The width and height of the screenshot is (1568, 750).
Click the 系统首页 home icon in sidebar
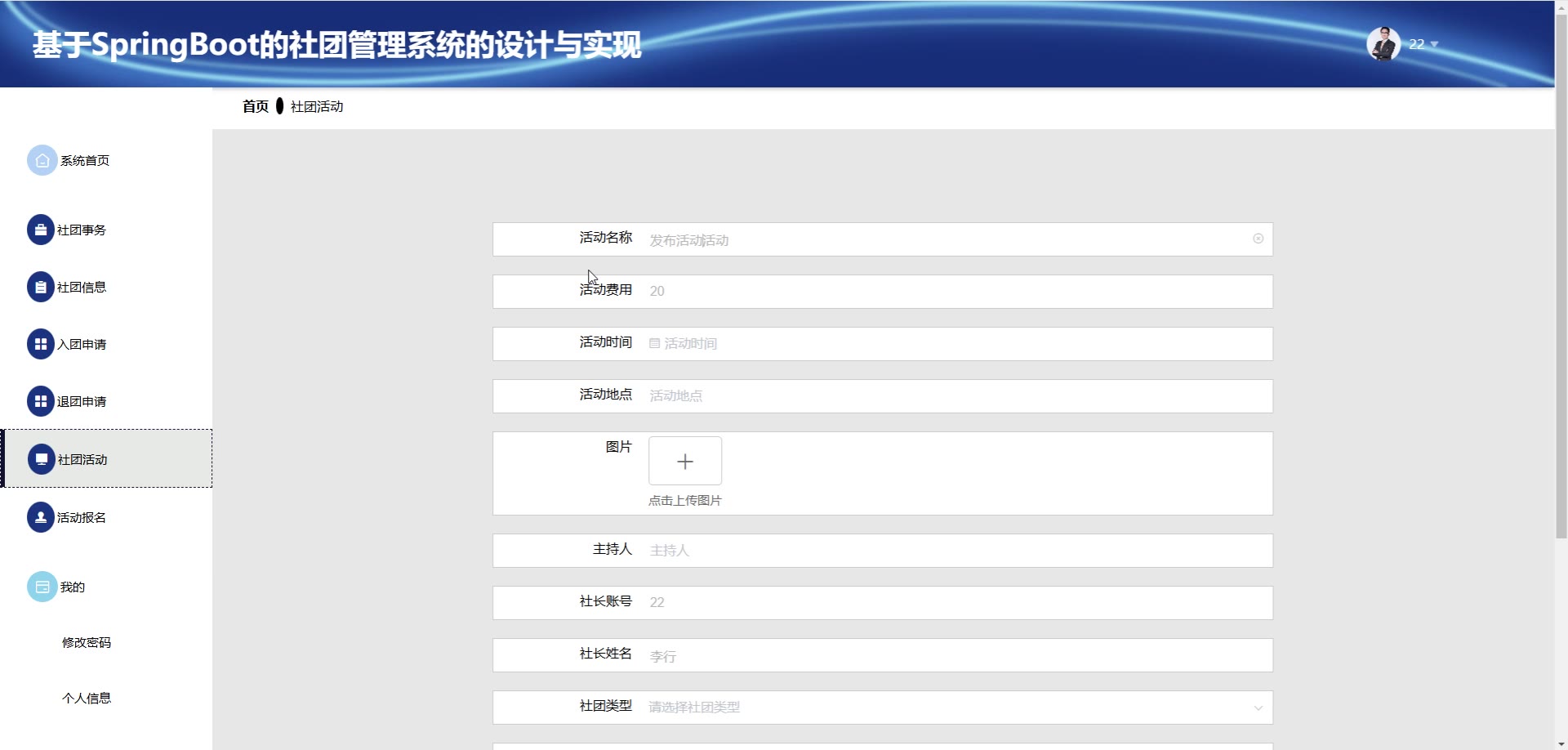pyautogui.click(x=42, y=161)
